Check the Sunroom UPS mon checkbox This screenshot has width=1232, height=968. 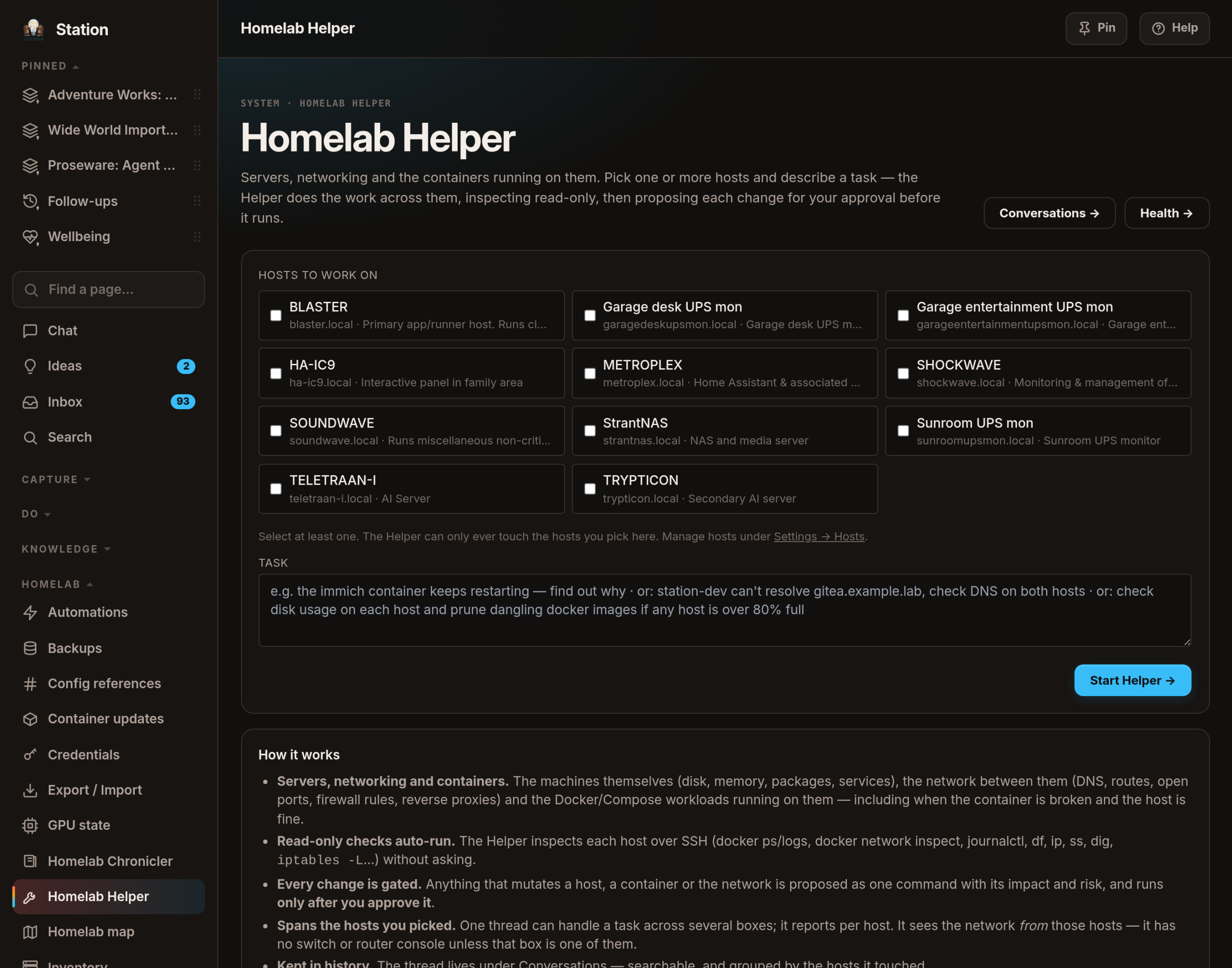[x=903, y=431]
